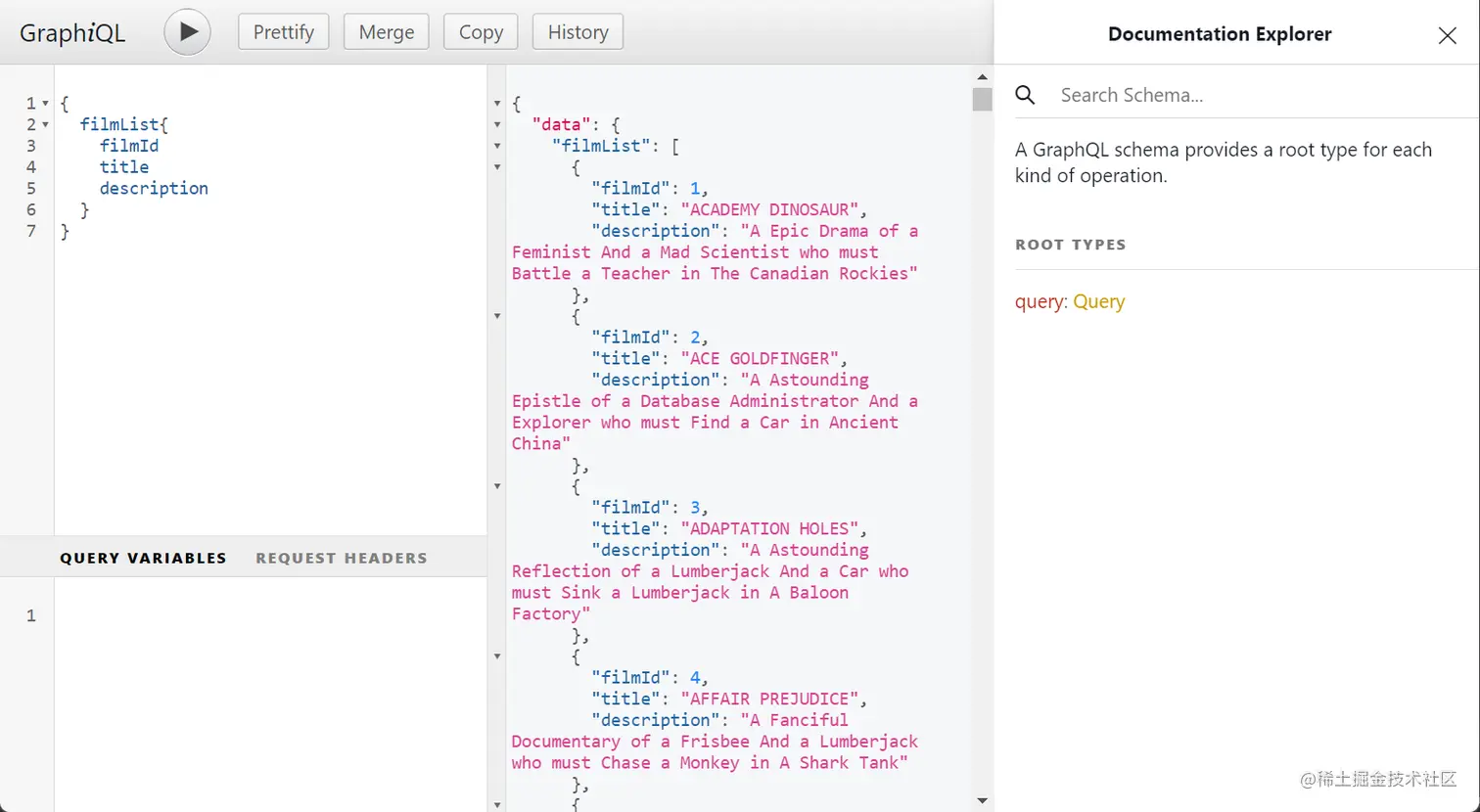Click the results scrollbar up arrow
The image size is (1480, 812).
coord(982,76)
